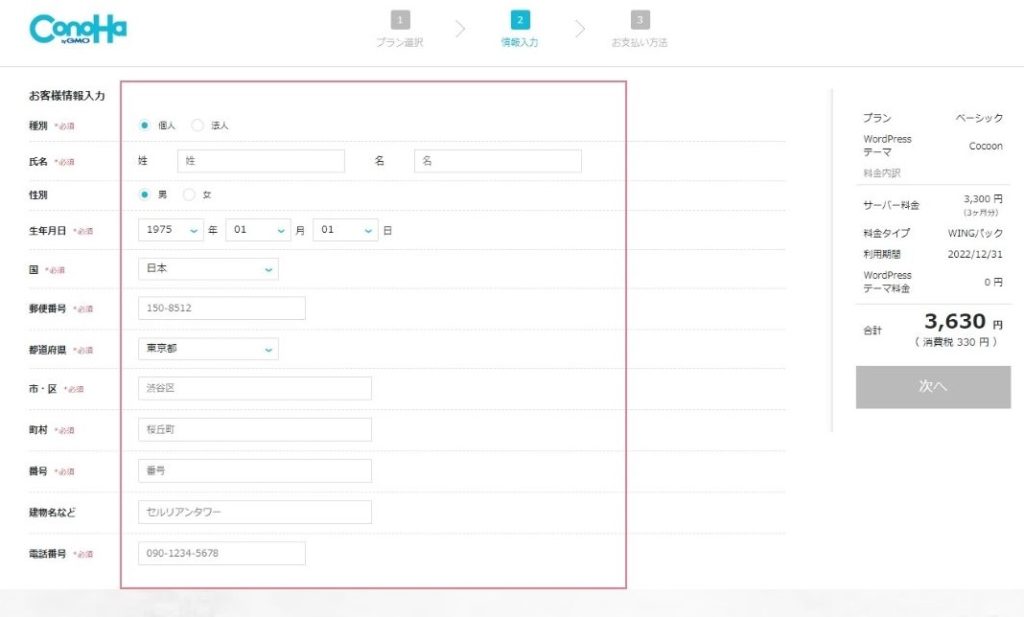This screenshot has height=617, width=1024.
Task: Expand the 都道府県 prefecture dropdown
Action: click(208, 349)
